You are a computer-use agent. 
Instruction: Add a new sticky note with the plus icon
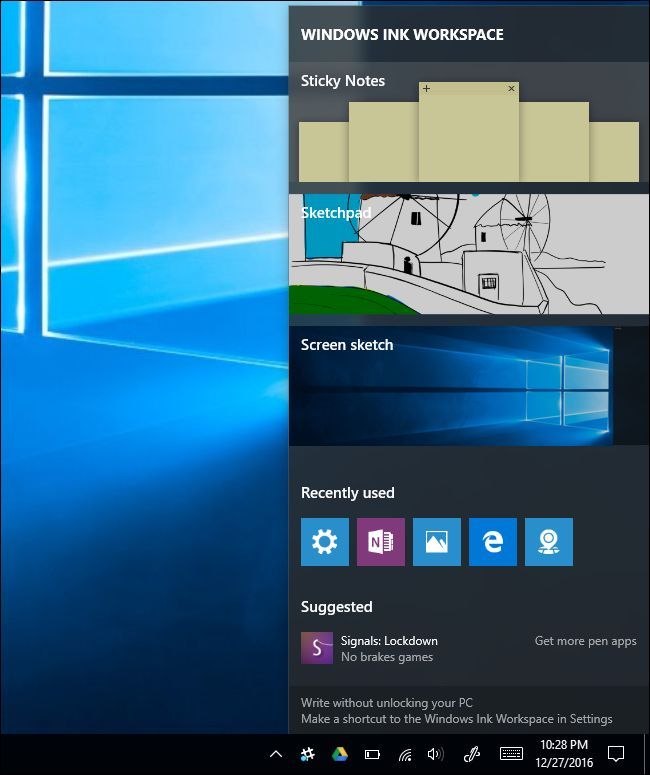[x=426, y=88]
